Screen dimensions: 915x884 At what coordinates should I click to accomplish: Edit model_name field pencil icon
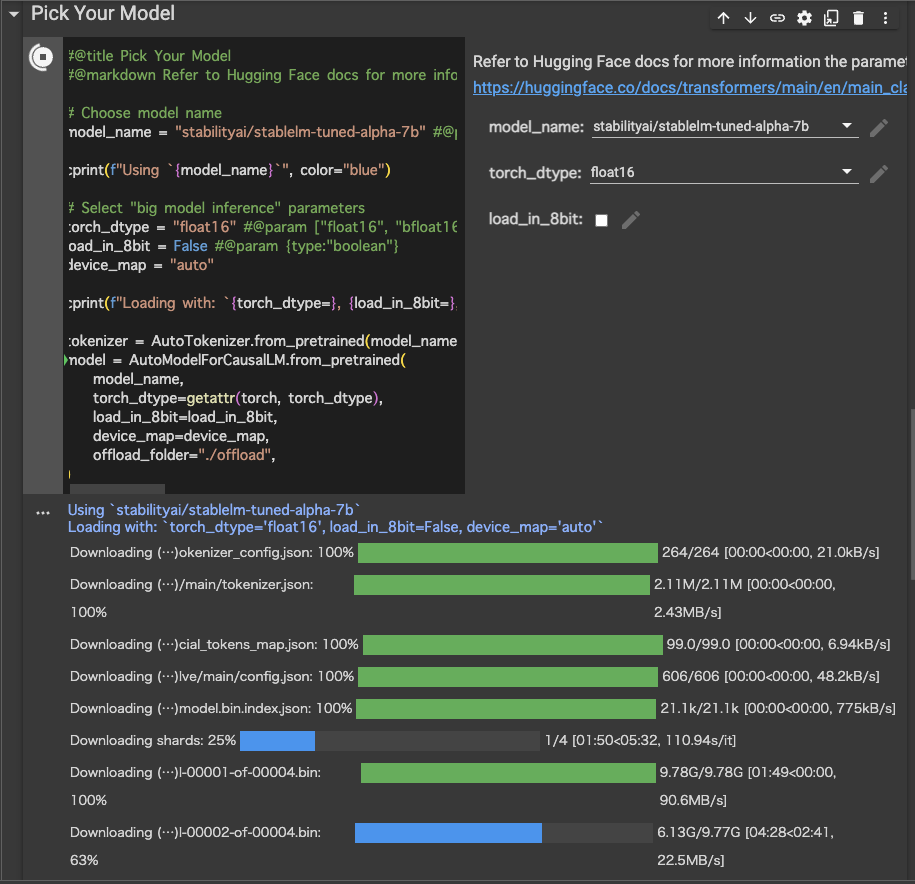click(x=879, y=128)
